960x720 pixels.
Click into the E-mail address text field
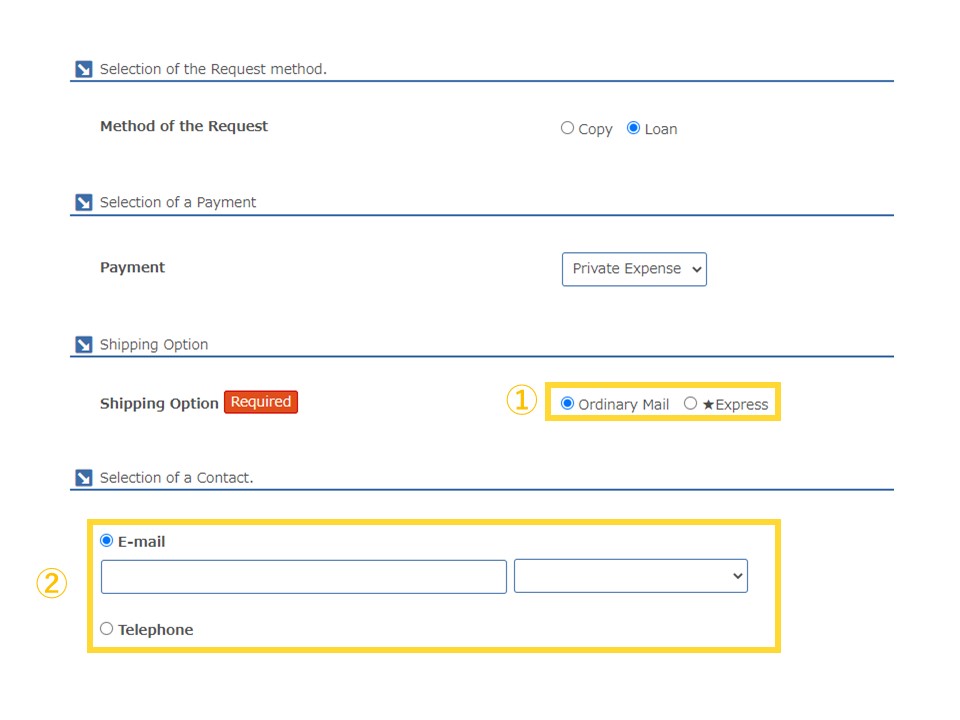coord(304,577)
